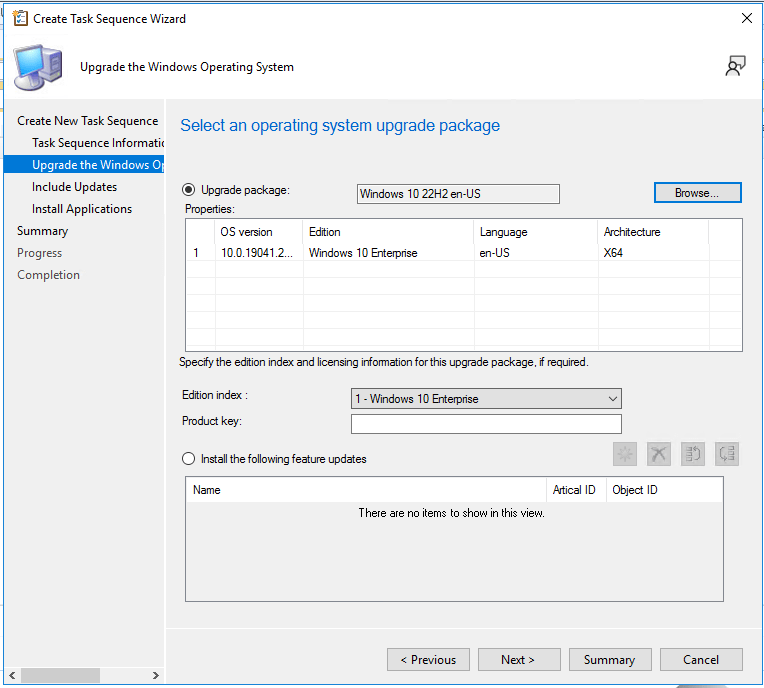Viewport: 764px width, 688px height.
Task: Click the Object ID column header
Action: [x=664, y=490]
